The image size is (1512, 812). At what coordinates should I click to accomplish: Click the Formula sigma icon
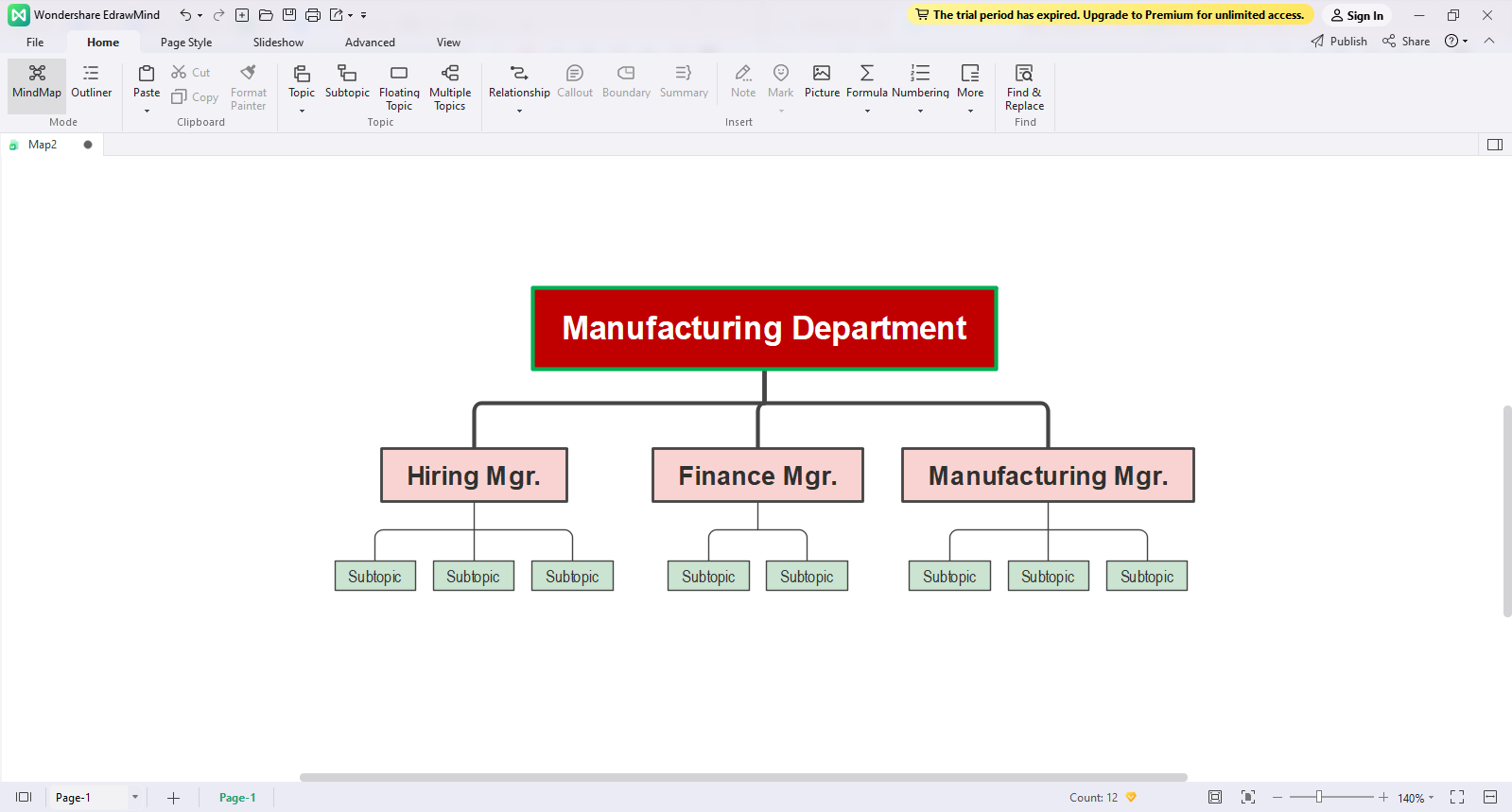867,73
